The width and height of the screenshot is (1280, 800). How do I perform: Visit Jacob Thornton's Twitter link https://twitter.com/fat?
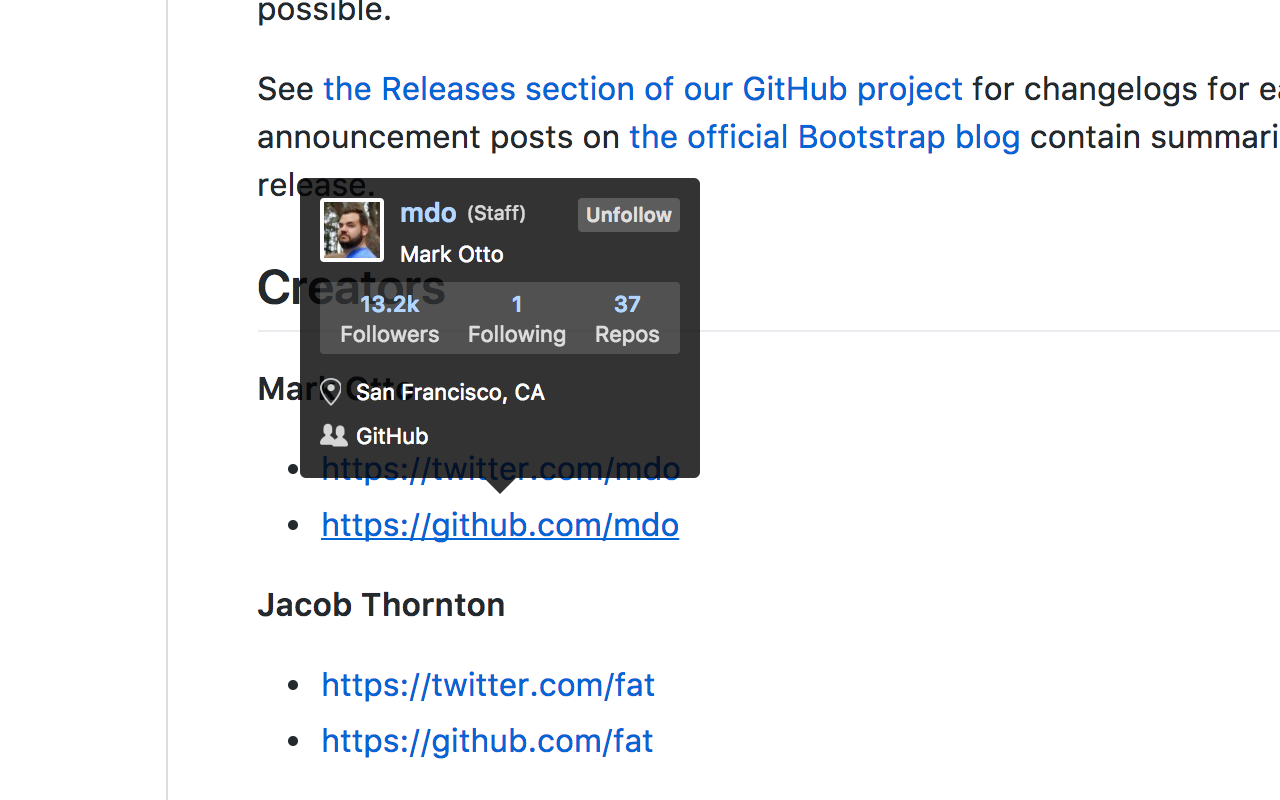click(x=488, y=684)
